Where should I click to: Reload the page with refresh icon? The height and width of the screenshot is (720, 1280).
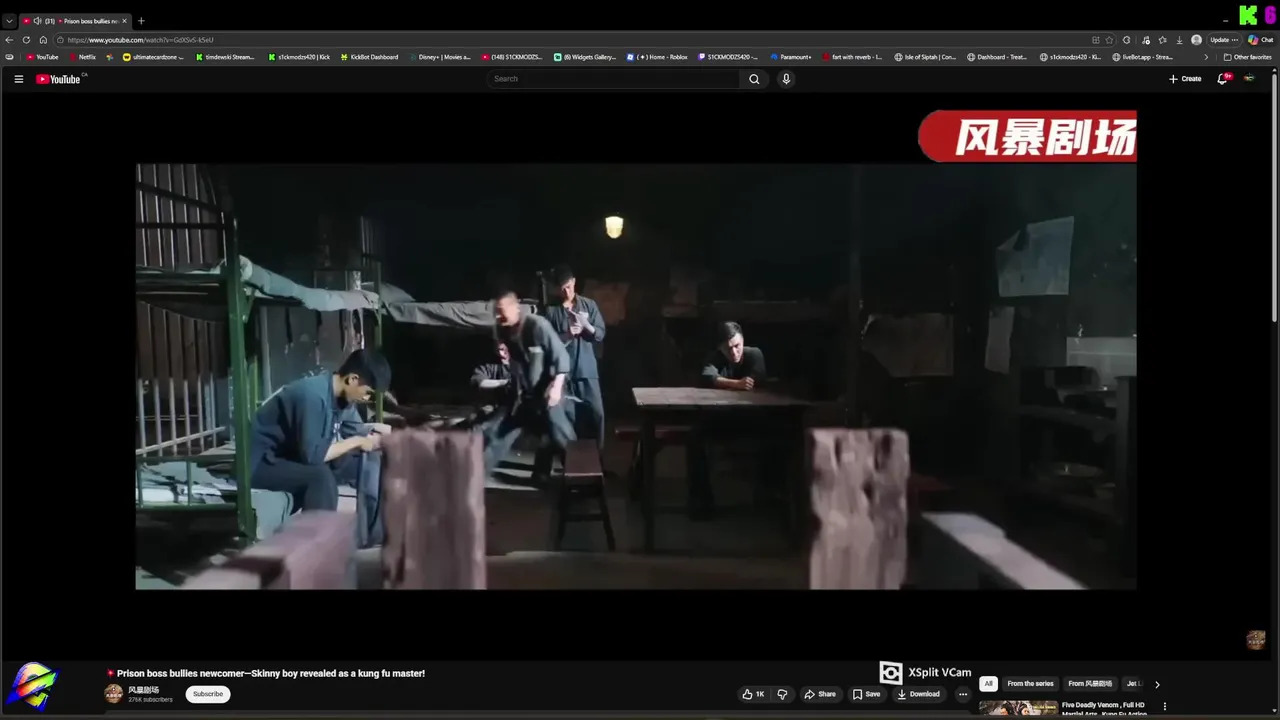pos(26,40)
